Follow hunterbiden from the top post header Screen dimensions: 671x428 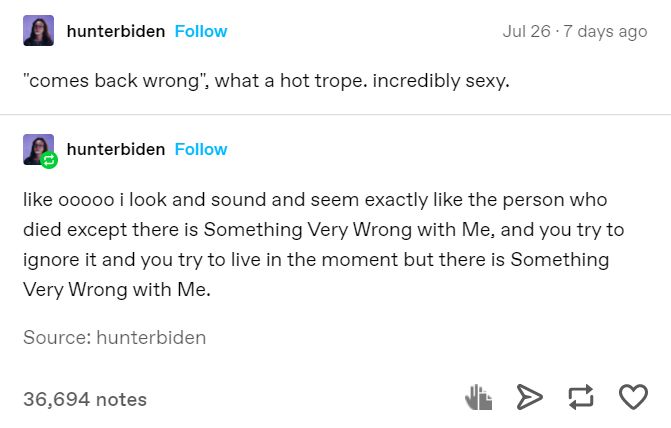click(x=201, y=32)
